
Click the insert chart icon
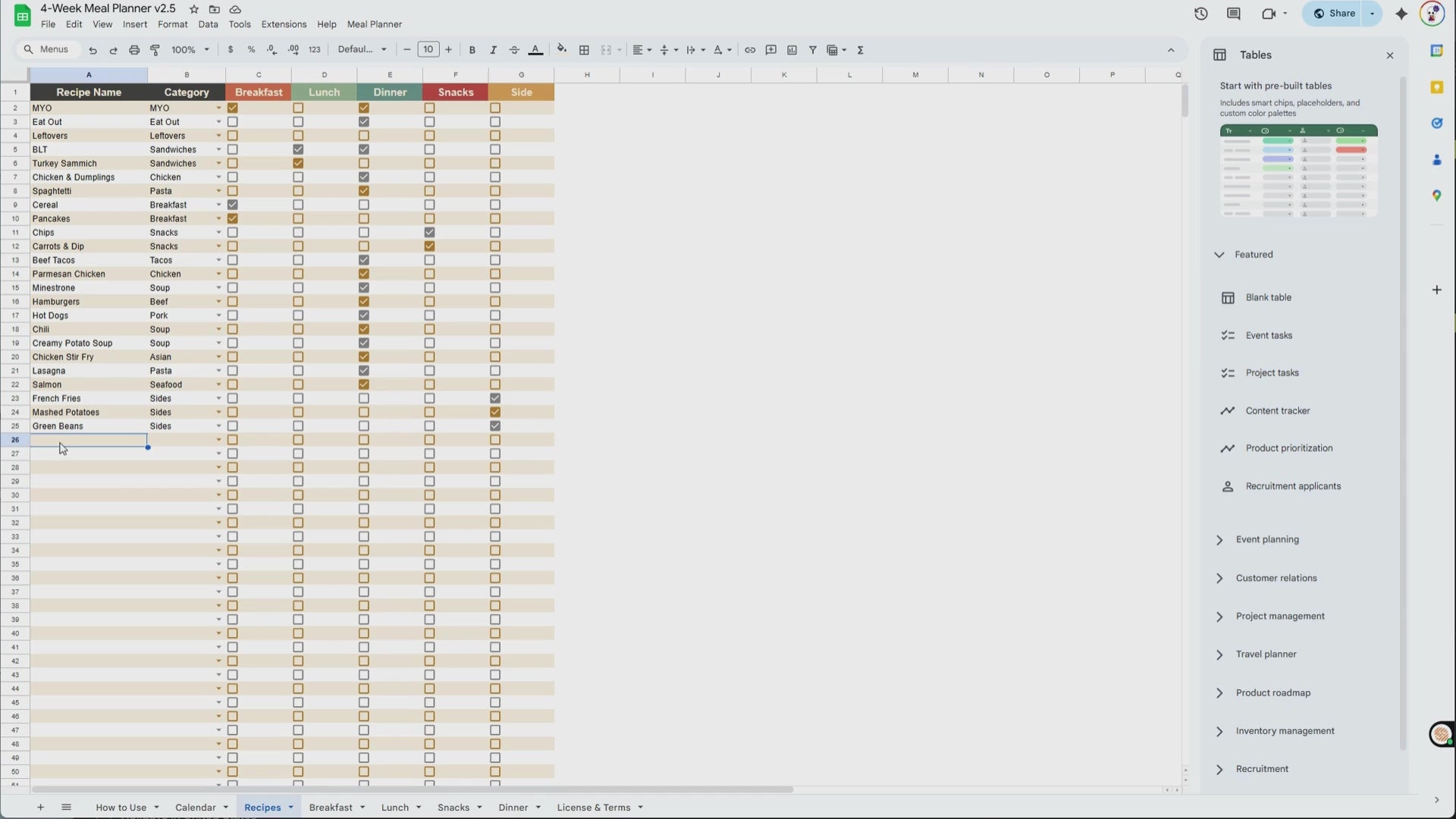pyautogui.click(x=792, y=50)
